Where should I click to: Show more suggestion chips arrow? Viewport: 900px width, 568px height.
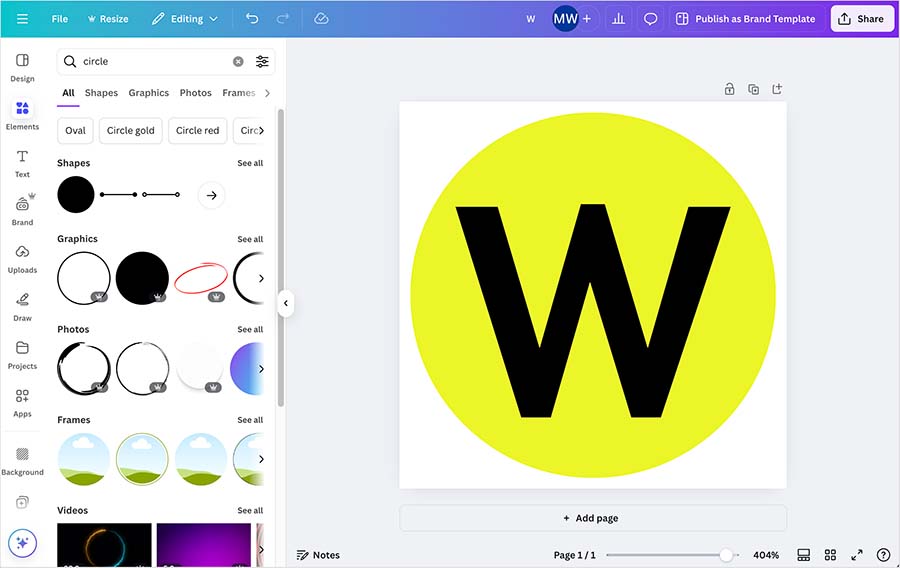[261, 131]
